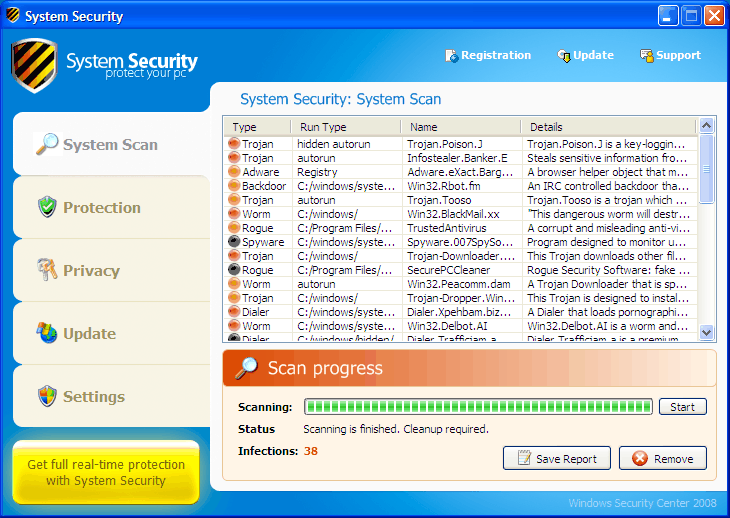Click the magnifier icon beside System Scan
Screen dimensions: 730x518
[x=47, y=144]
